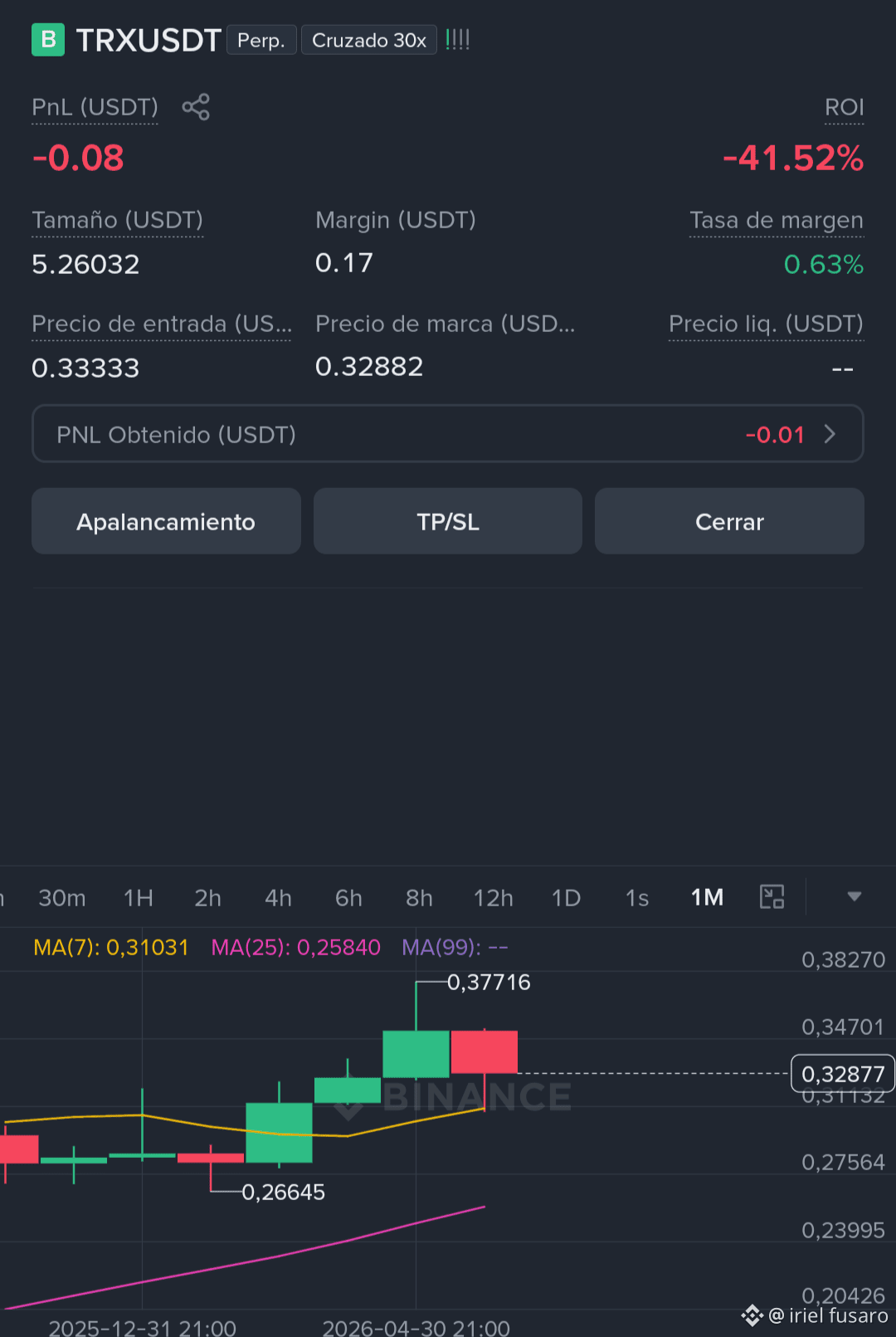
Task: Select the 12h timeframe
Action: 494,898
